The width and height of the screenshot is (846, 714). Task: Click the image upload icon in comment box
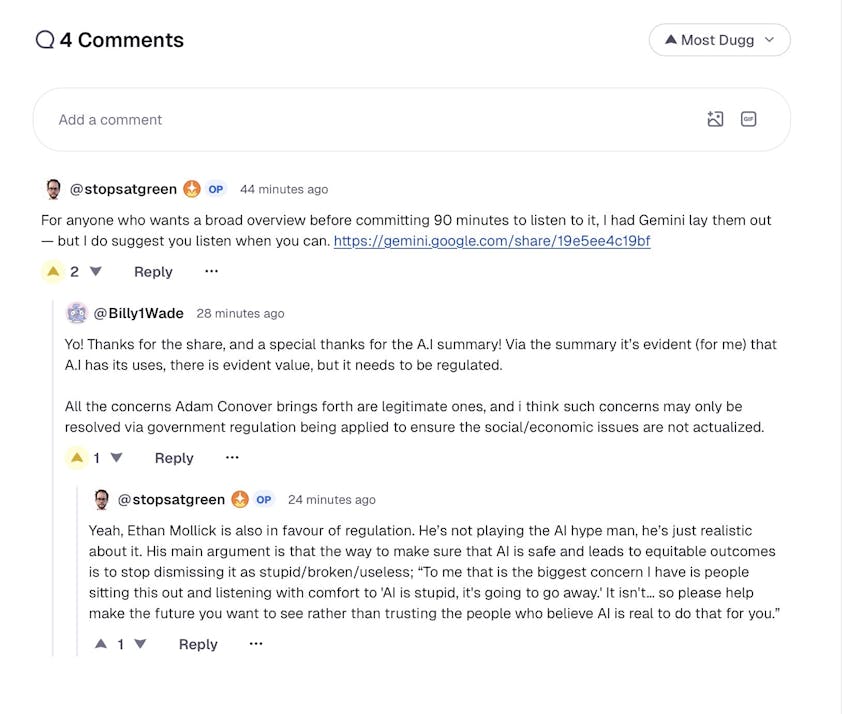pos(715,120)
